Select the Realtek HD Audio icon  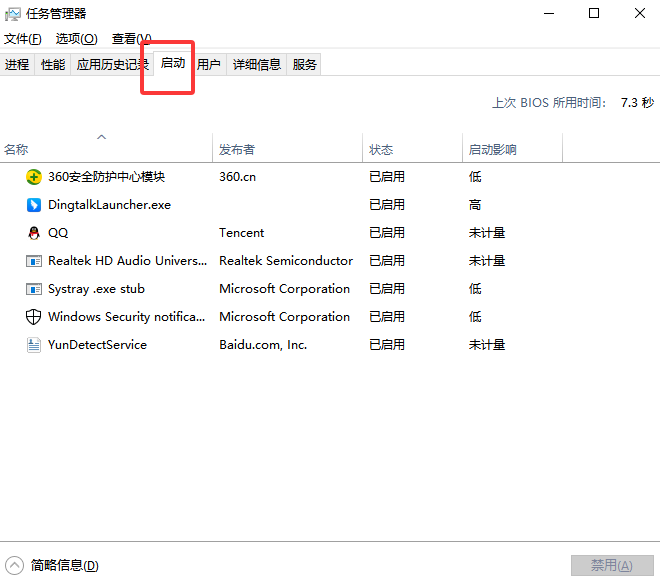[x=33, y=261]
